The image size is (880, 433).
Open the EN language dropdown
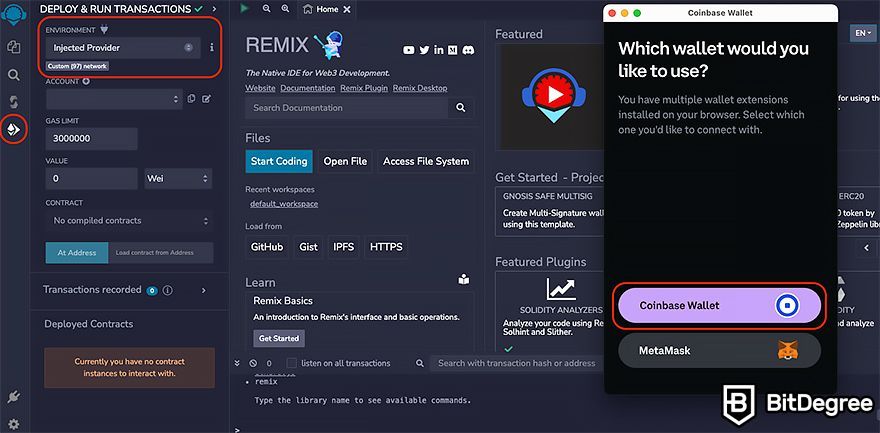click(863, 33)
